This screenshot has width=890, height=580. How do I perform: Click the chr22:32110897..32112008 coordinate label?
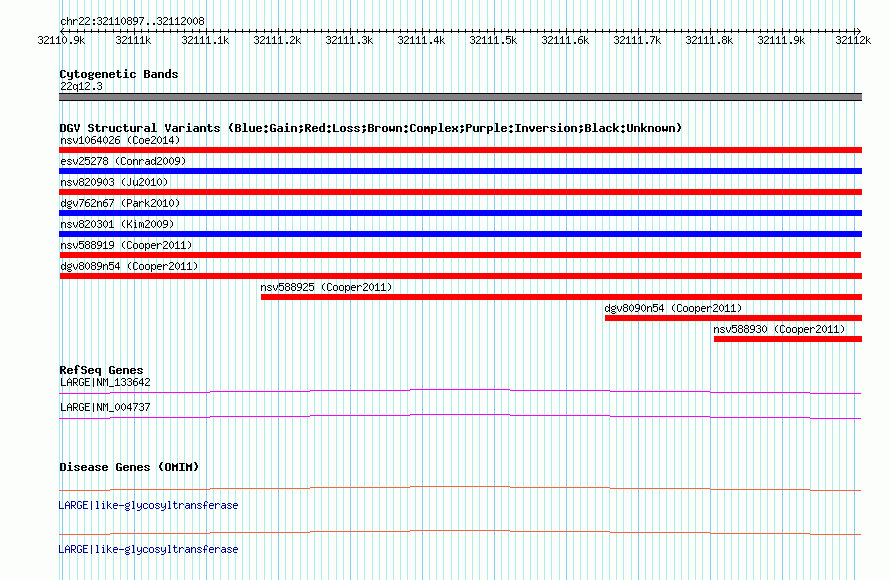pos(132,21)
